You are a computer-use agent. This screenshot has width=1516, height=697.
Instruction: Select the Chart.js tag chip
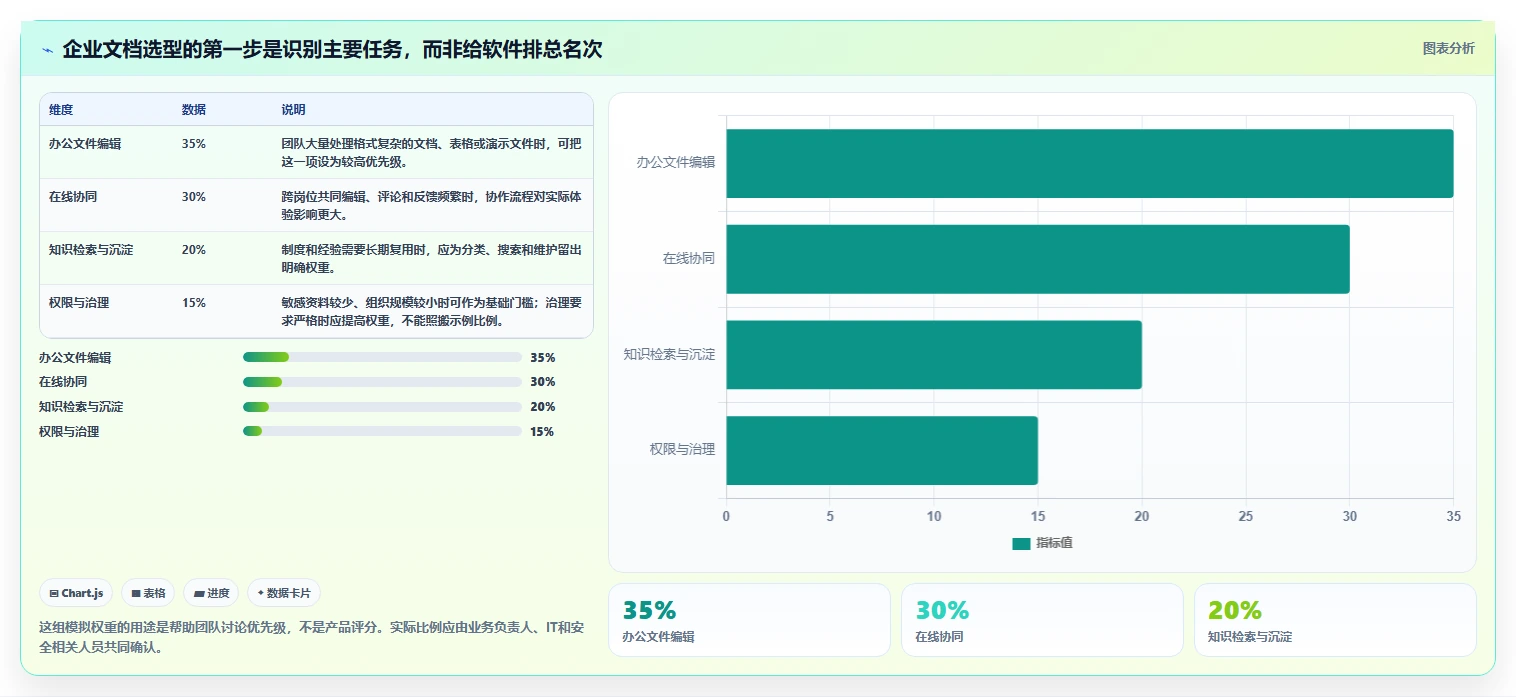tap(76, 593)
